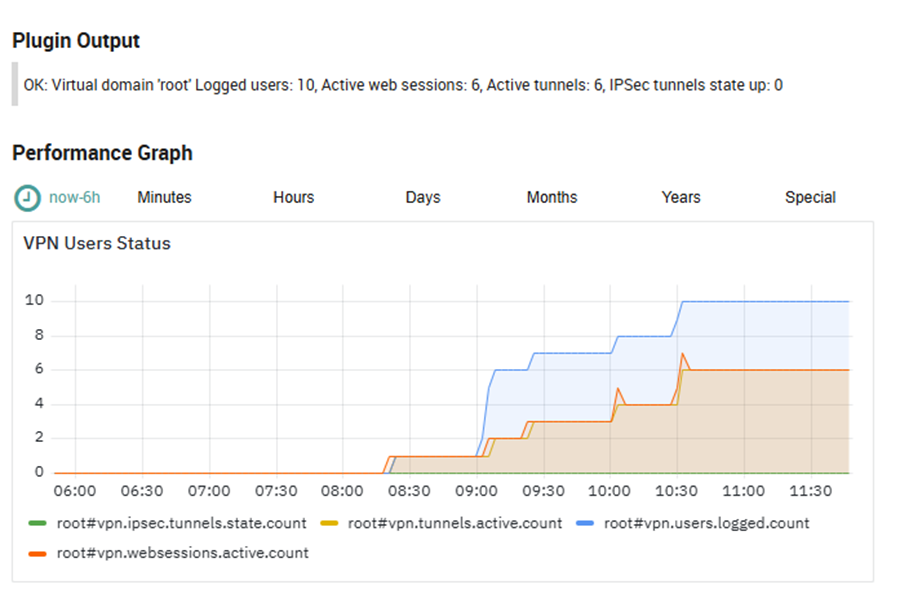
Task: Select the Years time range option
Action: pos(681,198)
